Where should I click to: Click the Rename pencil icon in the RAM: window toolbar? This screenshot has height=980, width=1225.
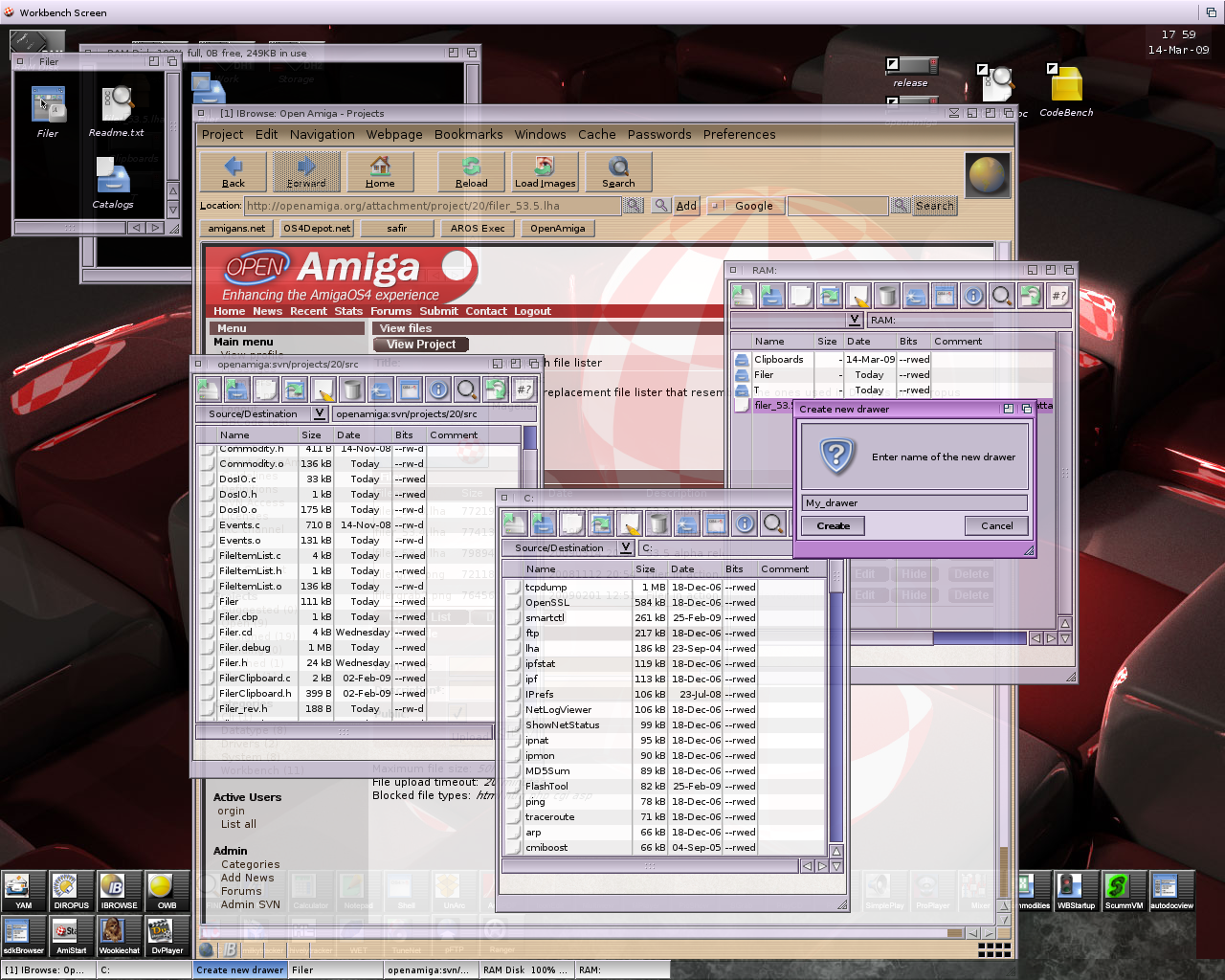click(x=858, y=296)
